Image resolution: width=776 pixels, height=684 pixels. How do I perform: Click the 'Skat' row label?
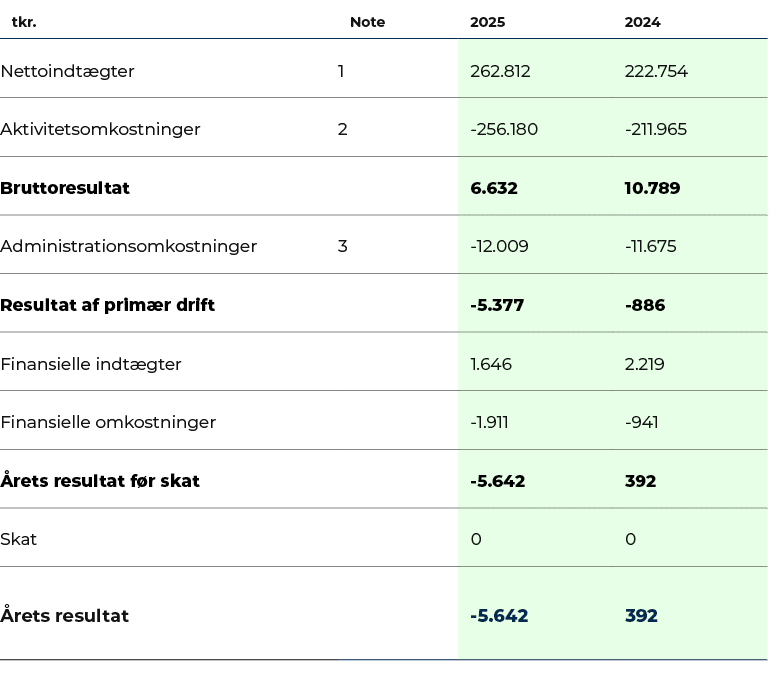(x=18, y=539)
